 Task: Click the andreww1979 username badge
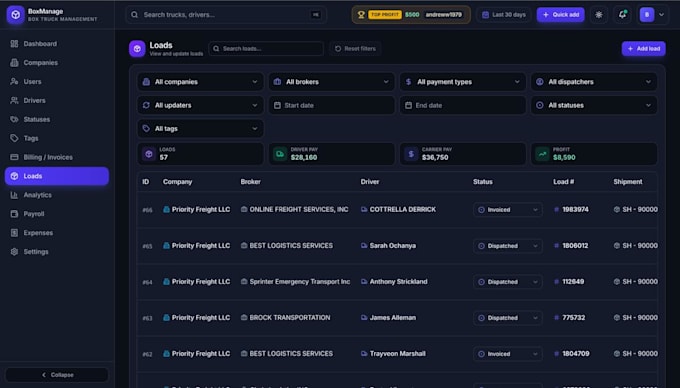coord(443,15)
